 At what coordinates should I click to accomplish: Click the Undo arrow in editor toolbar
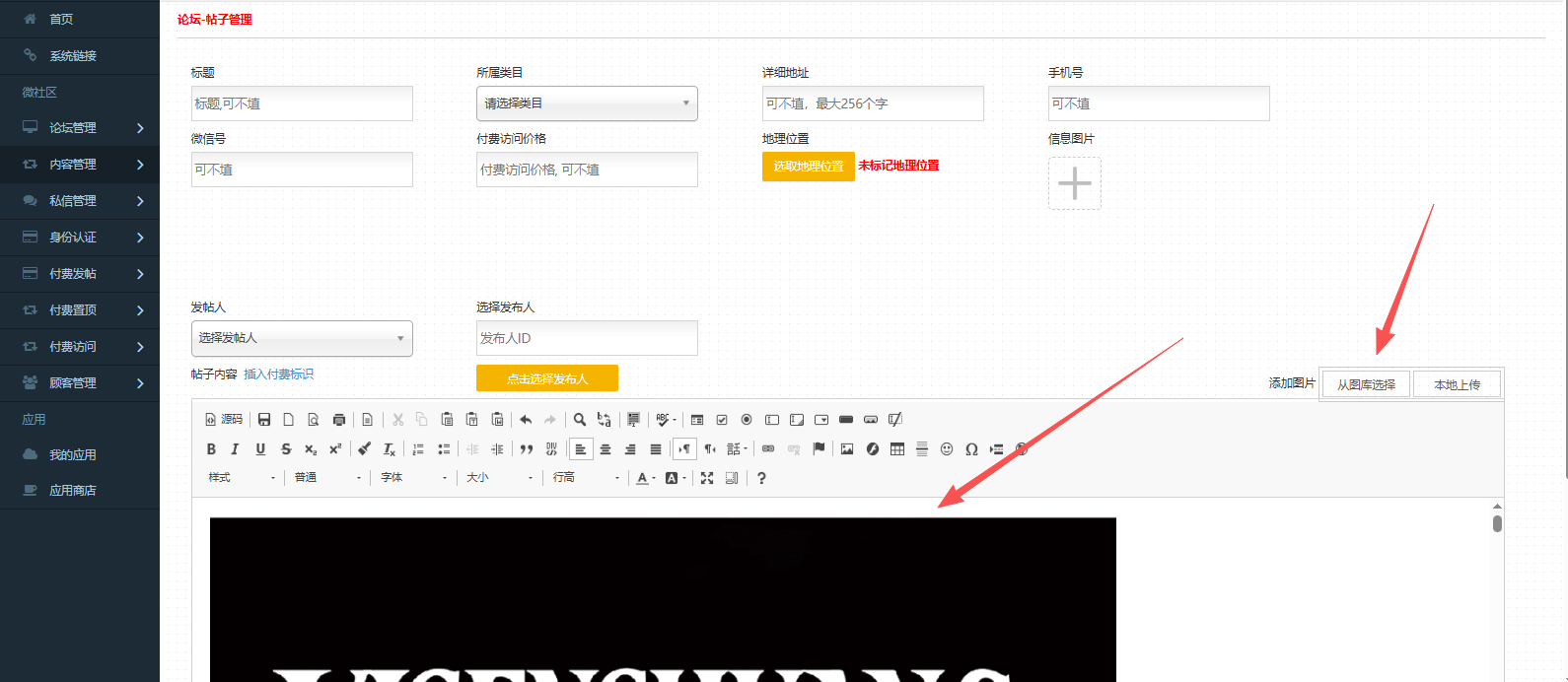coord(526,420)
